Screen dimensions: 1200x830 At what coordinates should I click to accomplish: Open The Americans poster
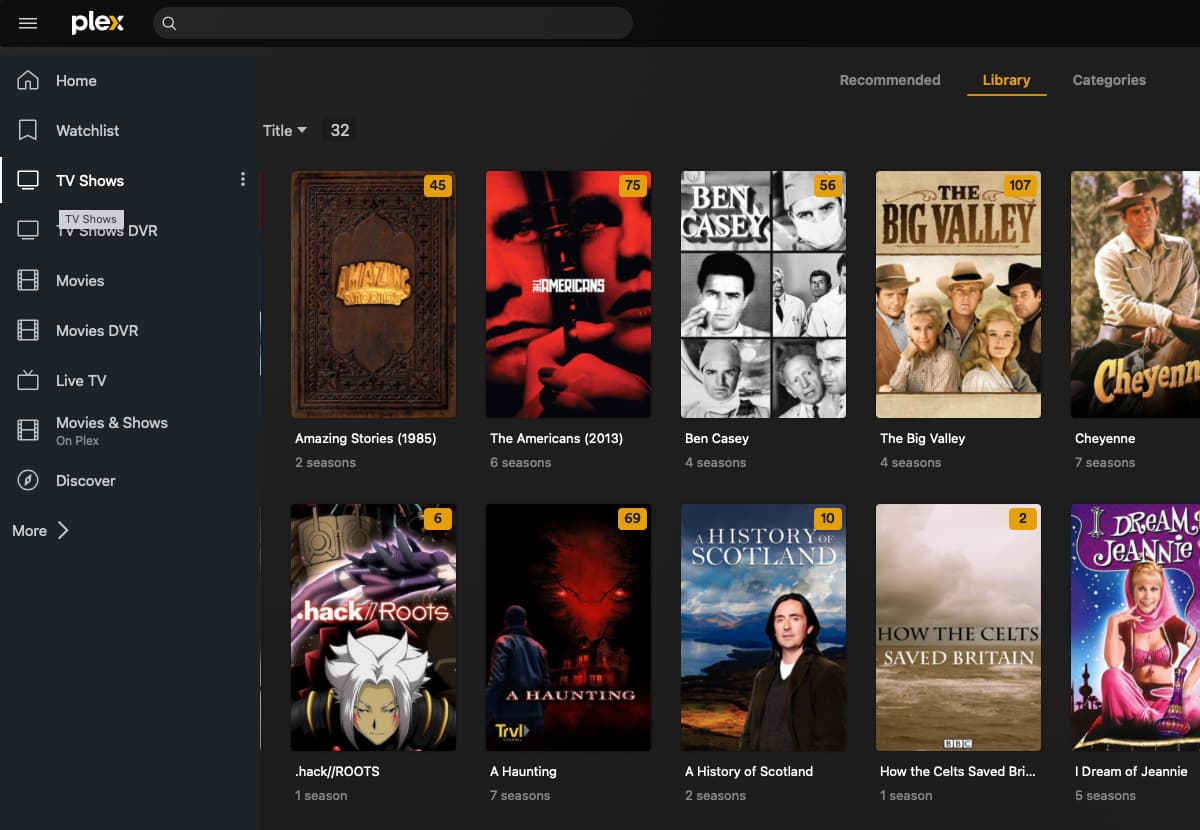tap(568, 294)
